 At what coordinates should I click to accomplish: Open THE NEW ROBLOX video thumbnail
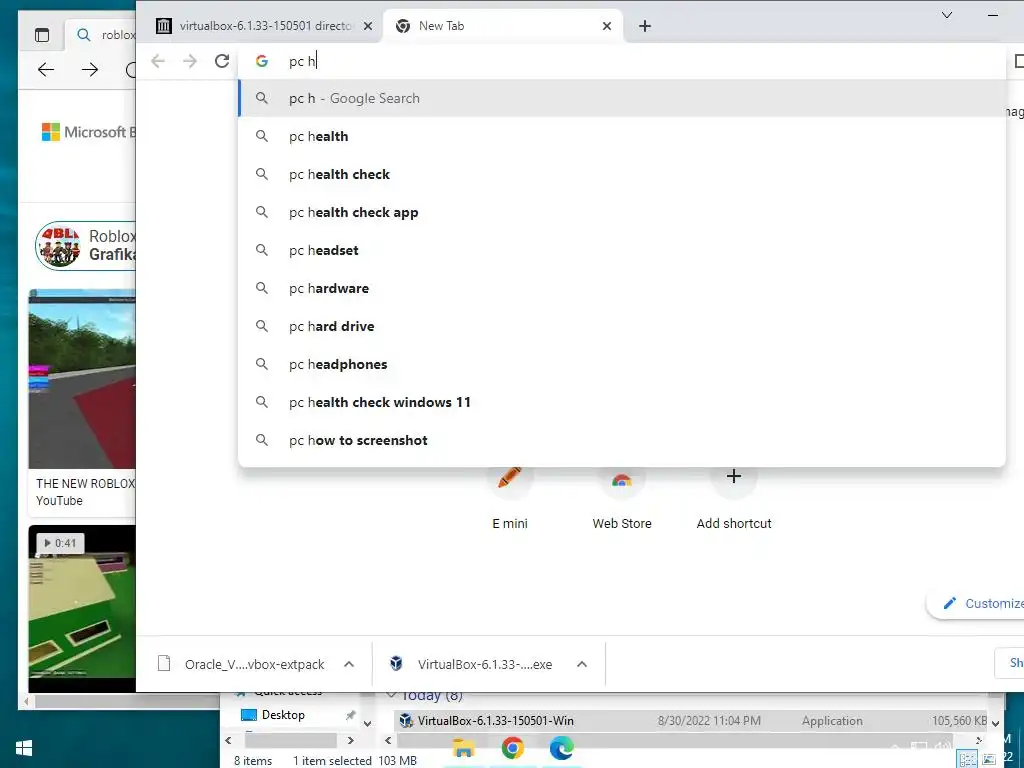[x=82, y=379]
